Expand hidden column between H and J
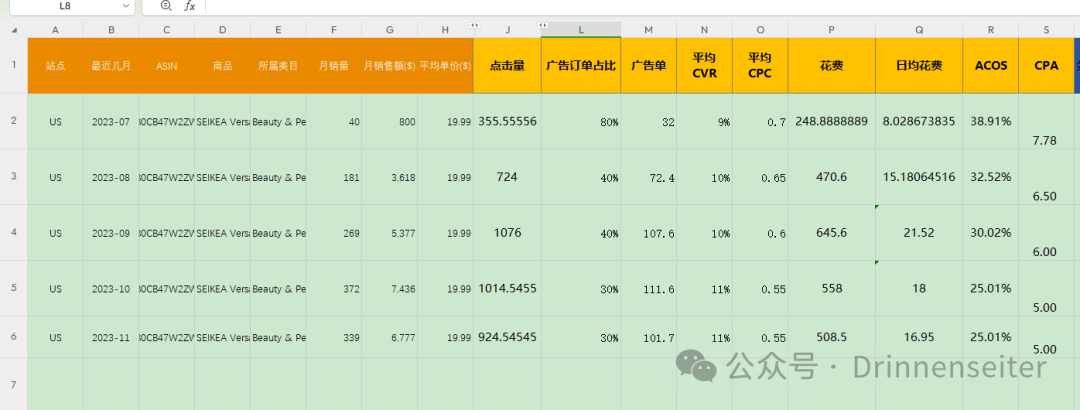This screenshot has width=1080, height=410. (474, 25)
